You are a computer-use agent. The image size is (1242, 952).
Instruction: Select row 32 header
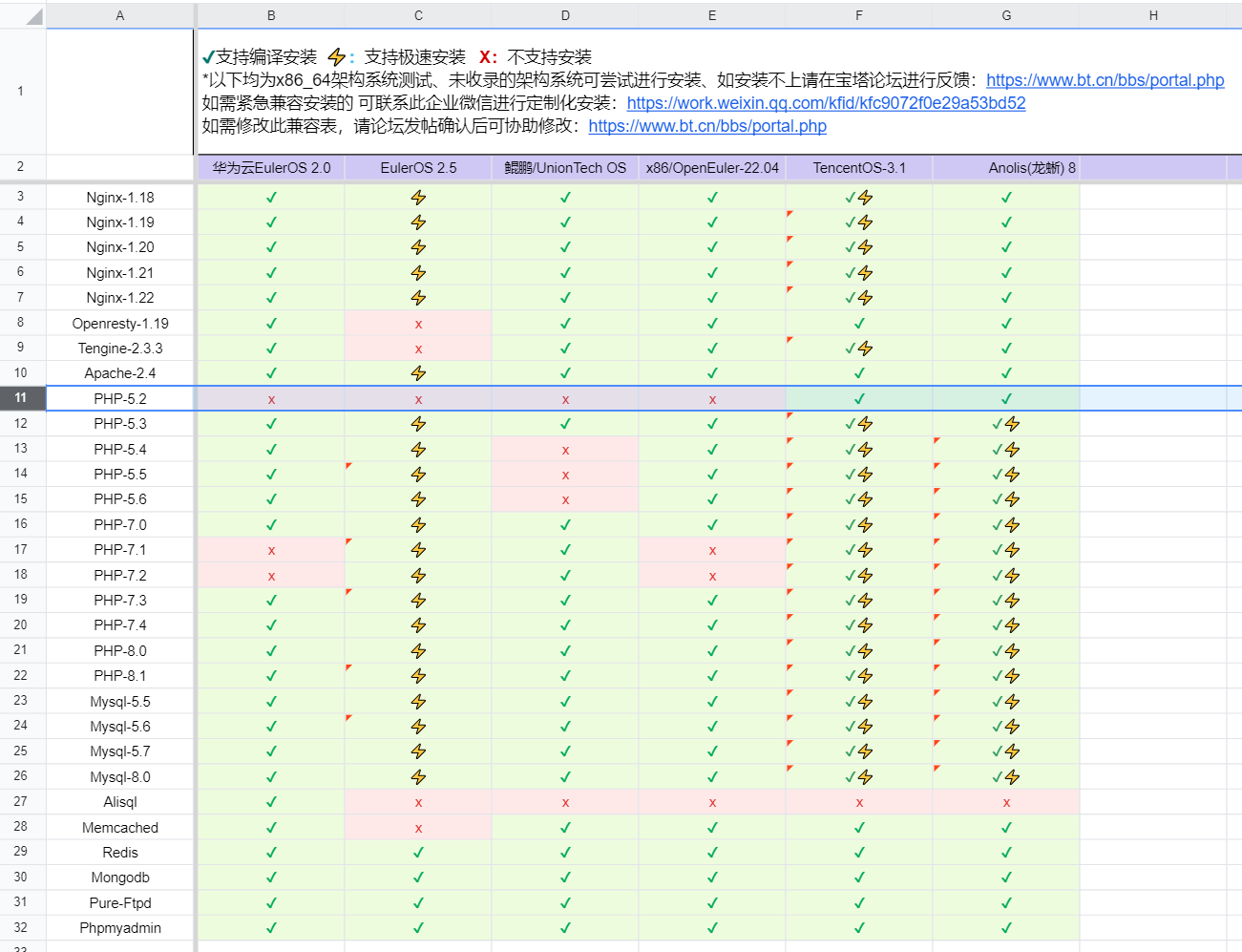(21, 927)
